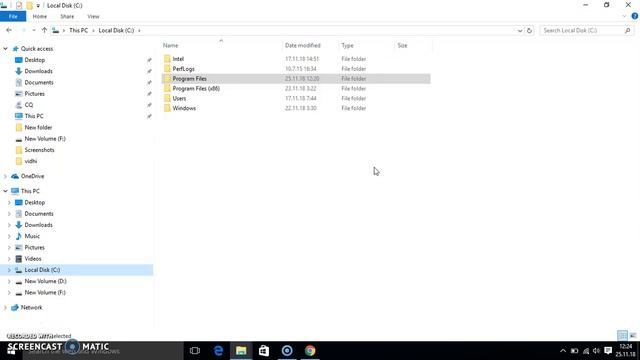Expand the OneDrive tree node

click(x=5, y=176)
